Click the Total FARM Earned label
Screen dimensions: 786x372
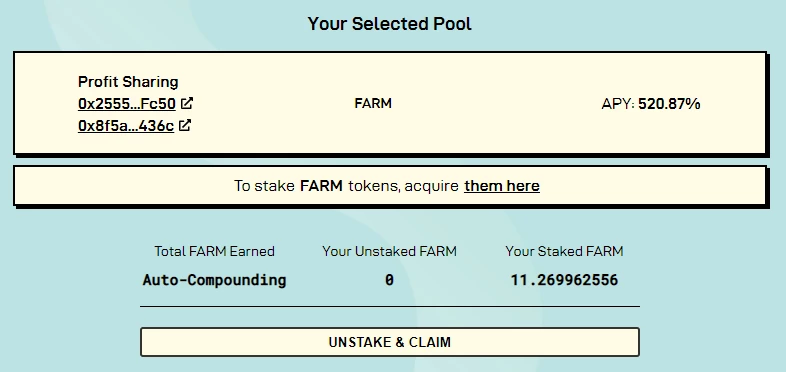tap(214, 251)
